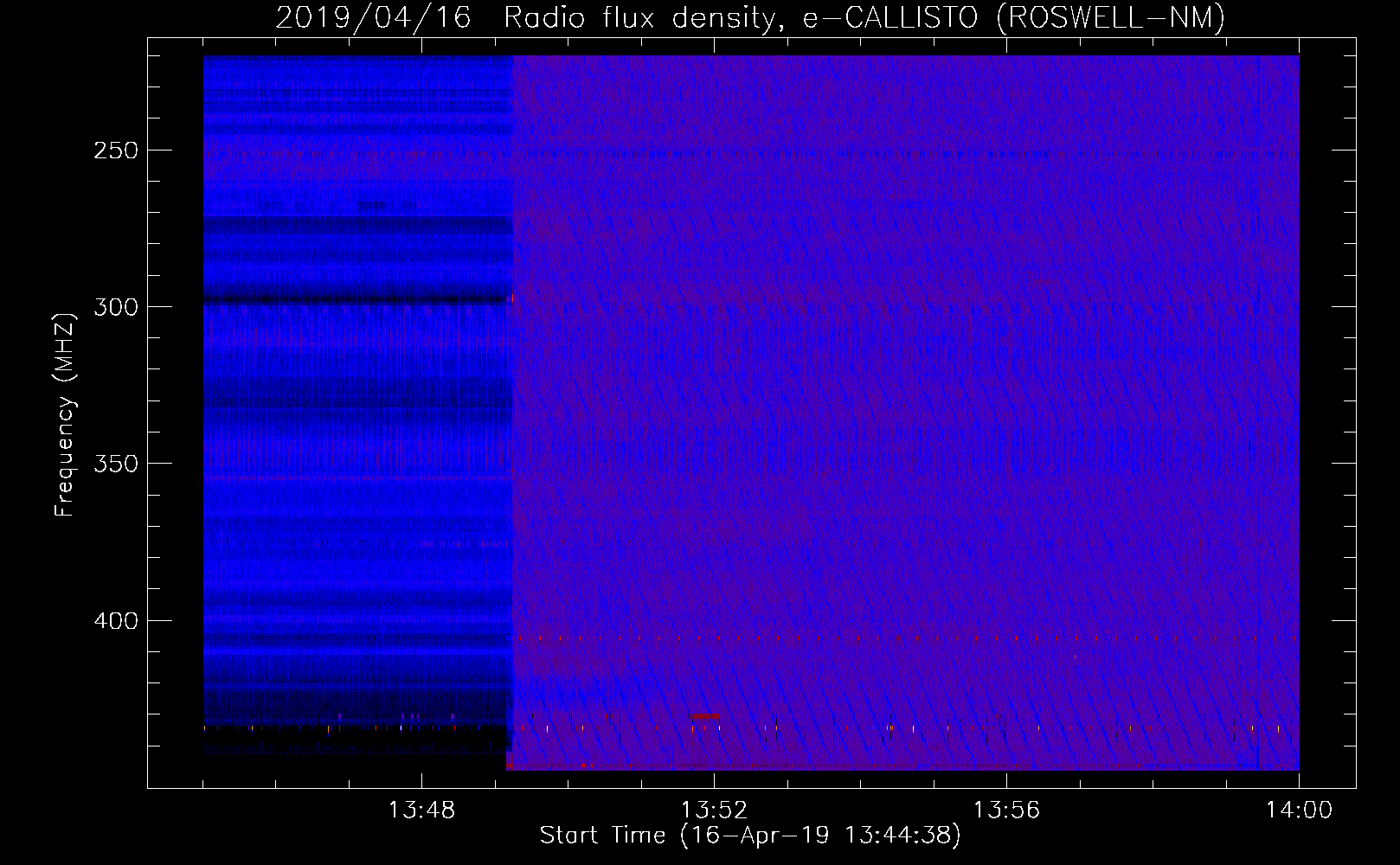Click the 13:56 time tick label

click(1006, 811)
